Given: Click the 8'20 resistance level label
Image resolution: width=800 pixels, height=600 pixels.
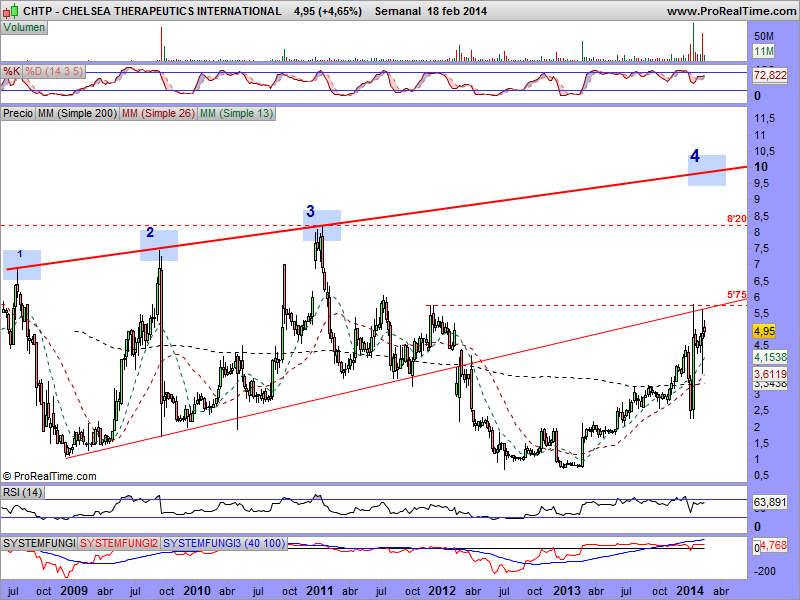Looking at the screenshot, I should [x=737, y=219].
